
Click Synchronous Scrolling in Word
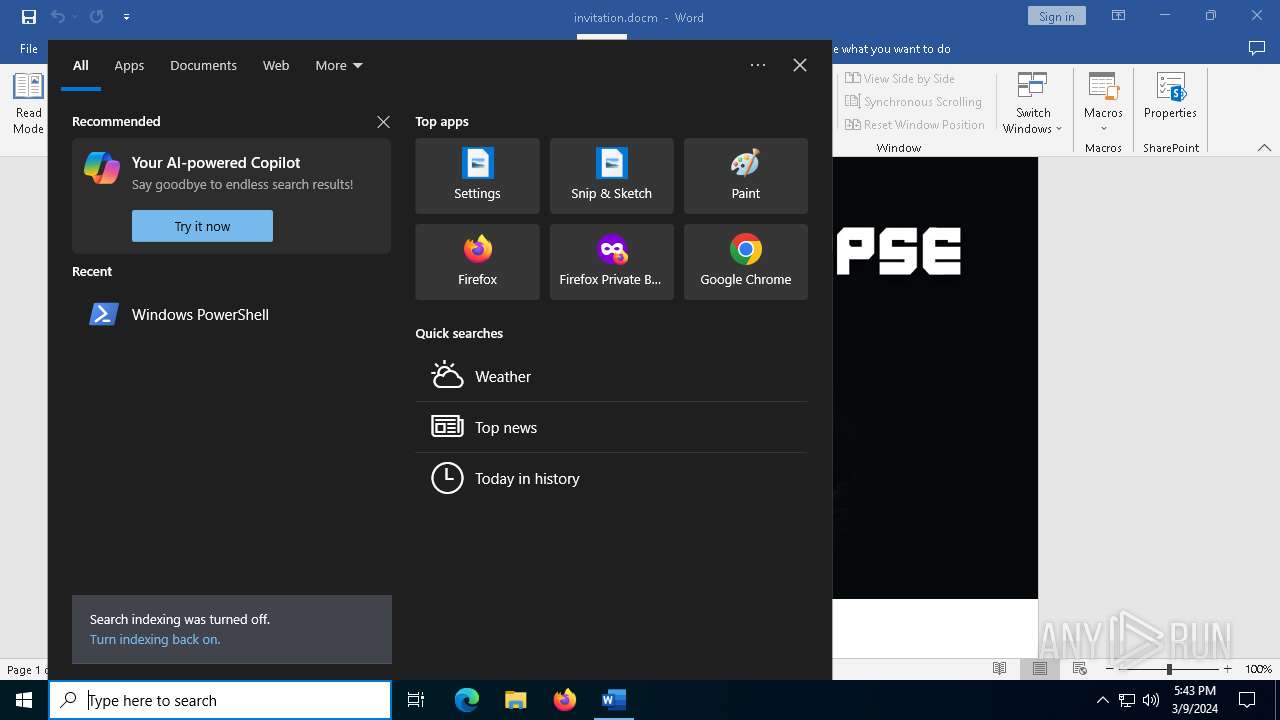coord(914,101)
